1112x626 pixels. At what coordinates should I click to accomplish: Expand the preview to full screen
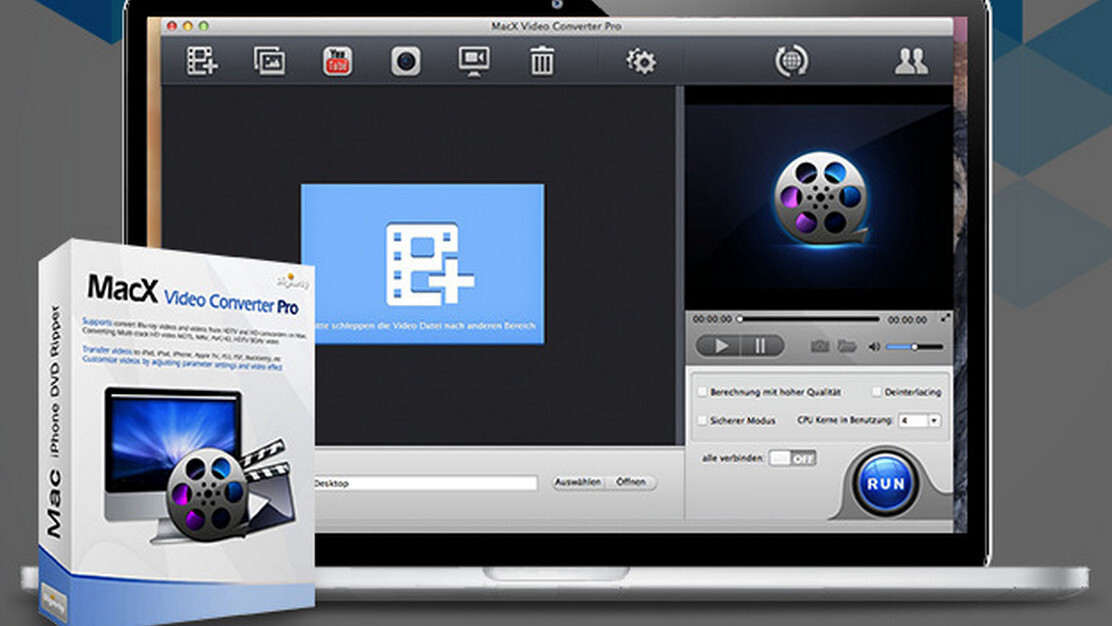945,318
